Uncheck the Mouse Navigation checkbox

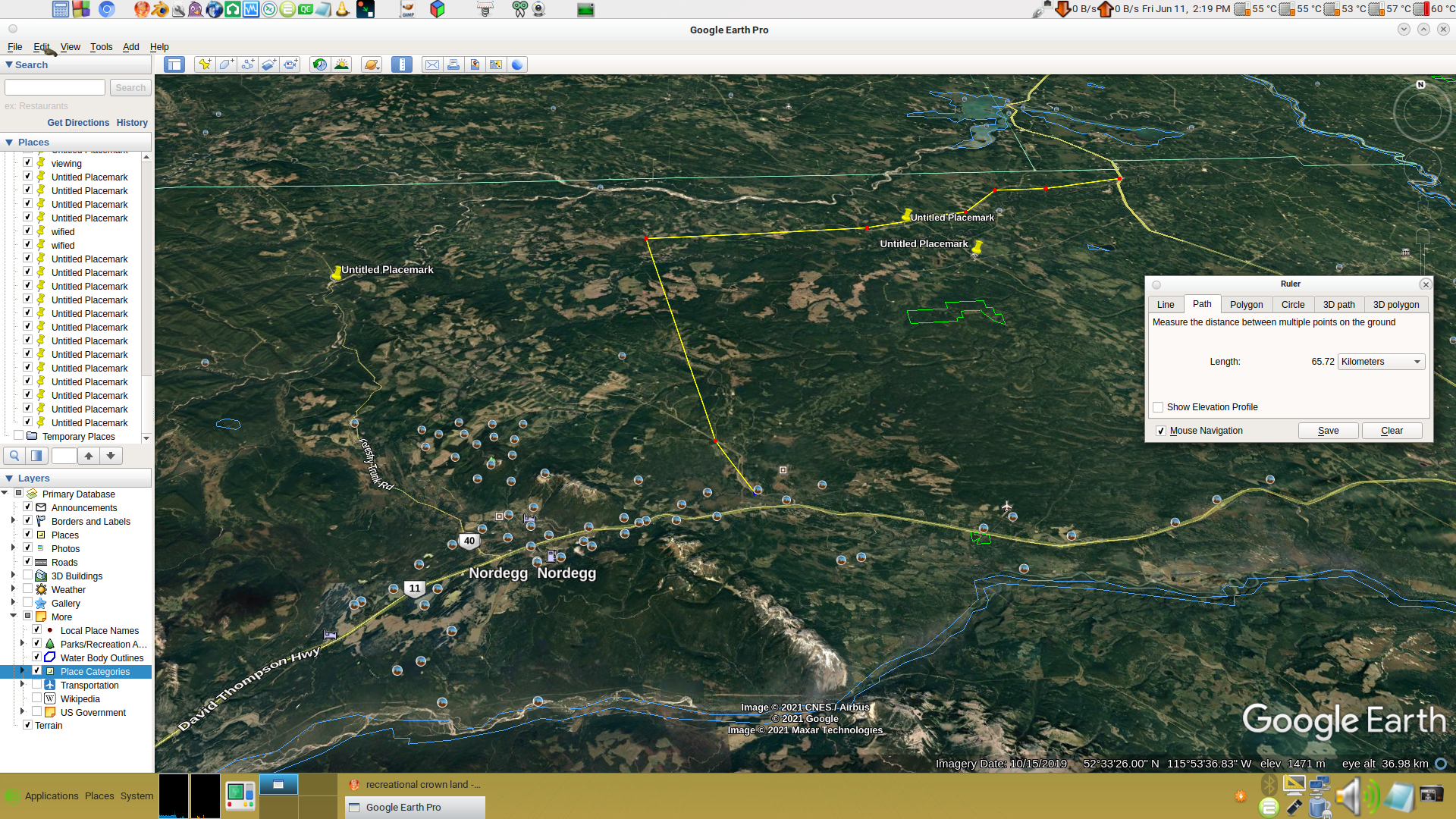(x=1160, y=431)
